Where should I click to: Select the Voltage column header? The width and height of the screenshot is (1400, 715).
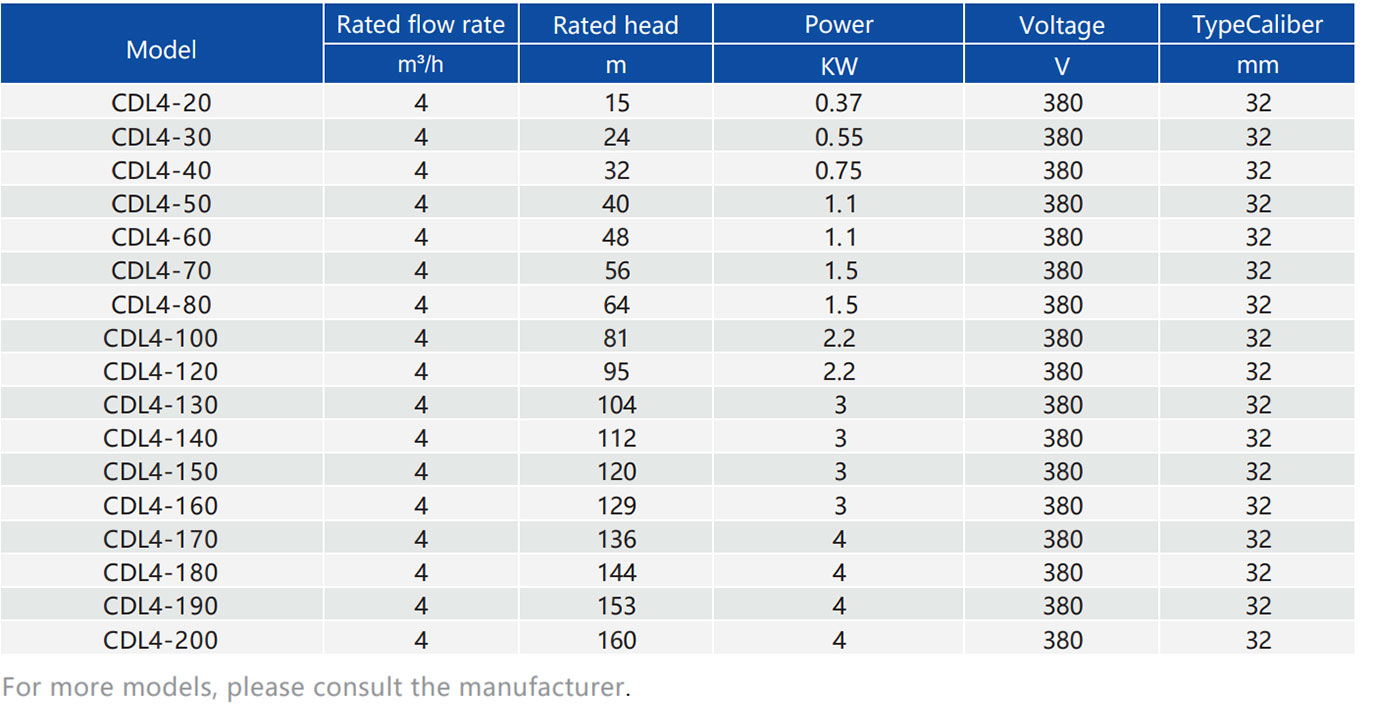coord(1061,26)
